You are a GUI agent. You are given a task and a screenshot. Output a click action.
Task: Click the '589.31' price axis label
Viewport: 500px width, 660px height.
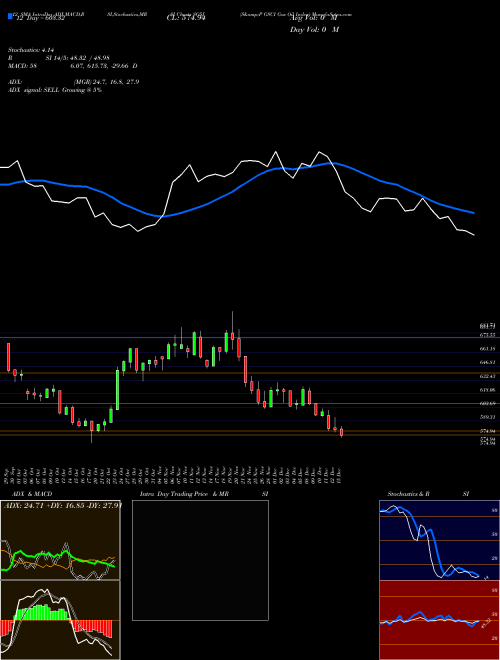486,417
